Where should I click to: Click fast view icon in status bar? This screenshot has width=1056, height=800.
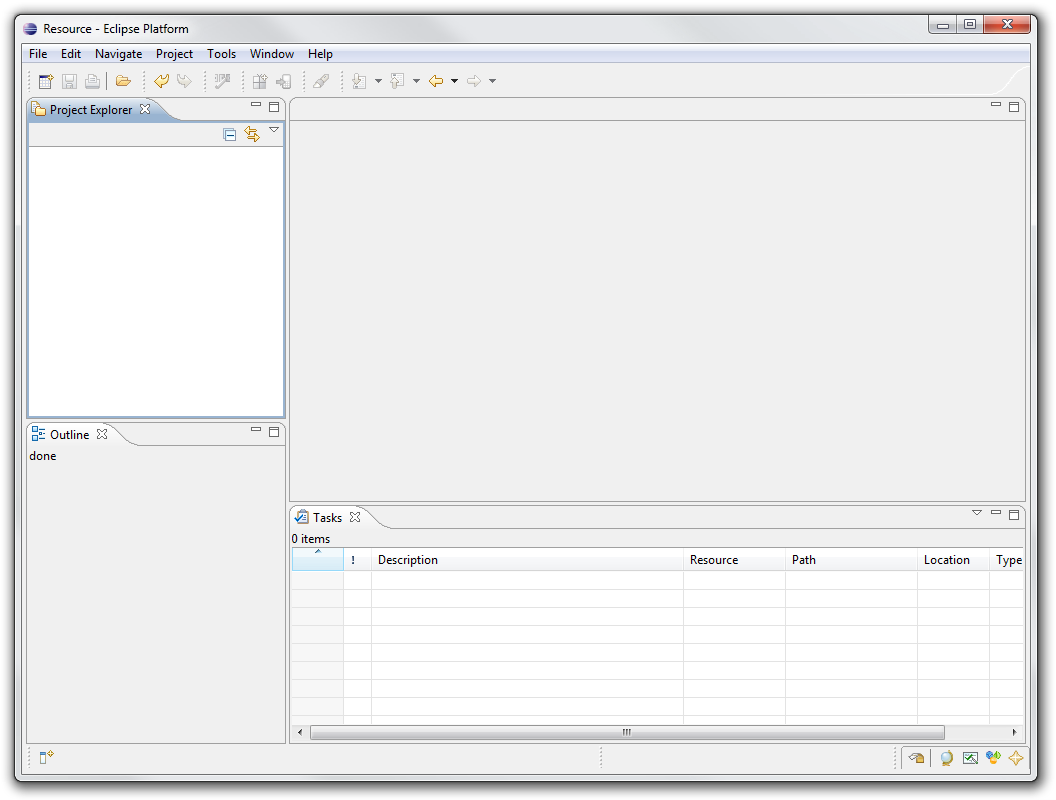[46, 758]
